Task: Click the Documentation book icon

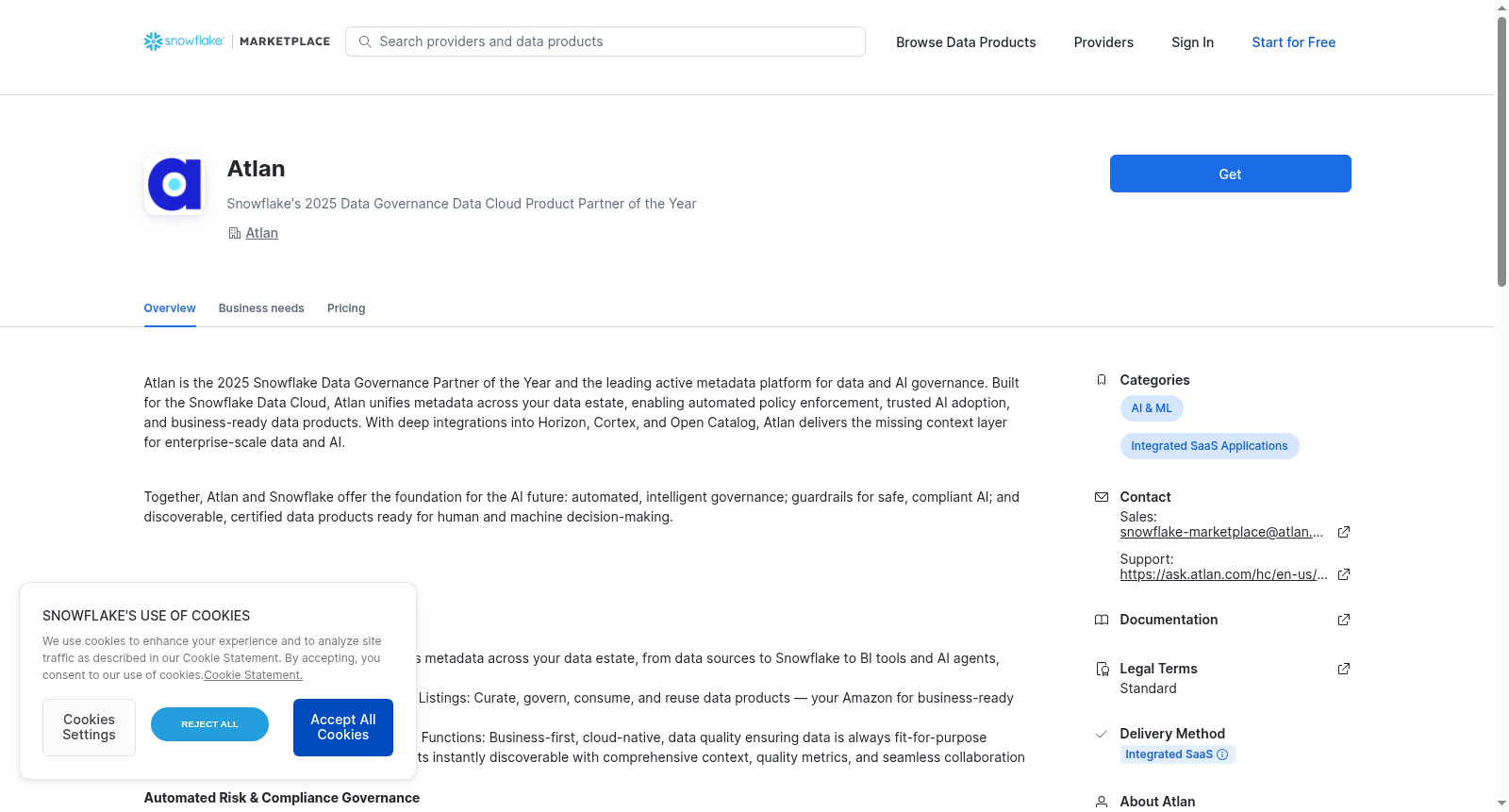Action: click(1102, 620)
